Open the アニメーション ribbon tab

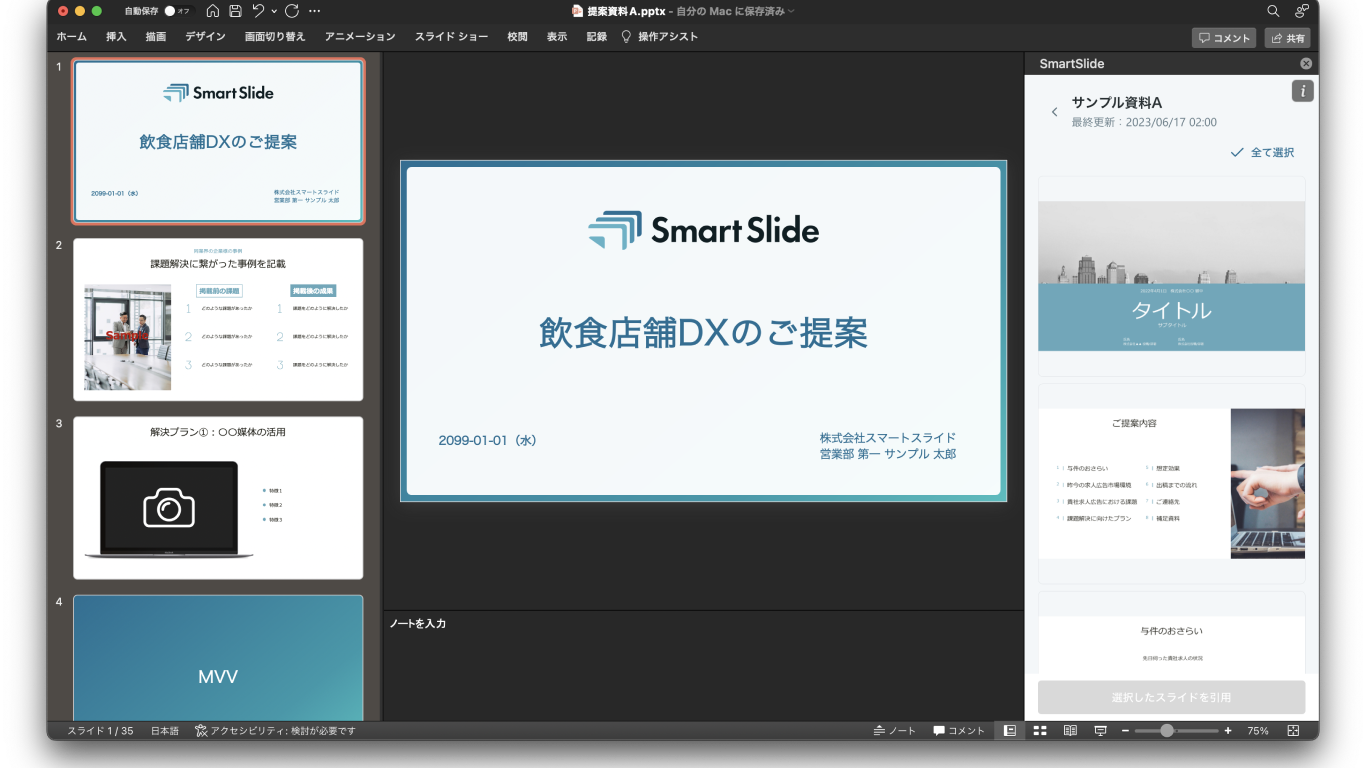click(360, 37)
